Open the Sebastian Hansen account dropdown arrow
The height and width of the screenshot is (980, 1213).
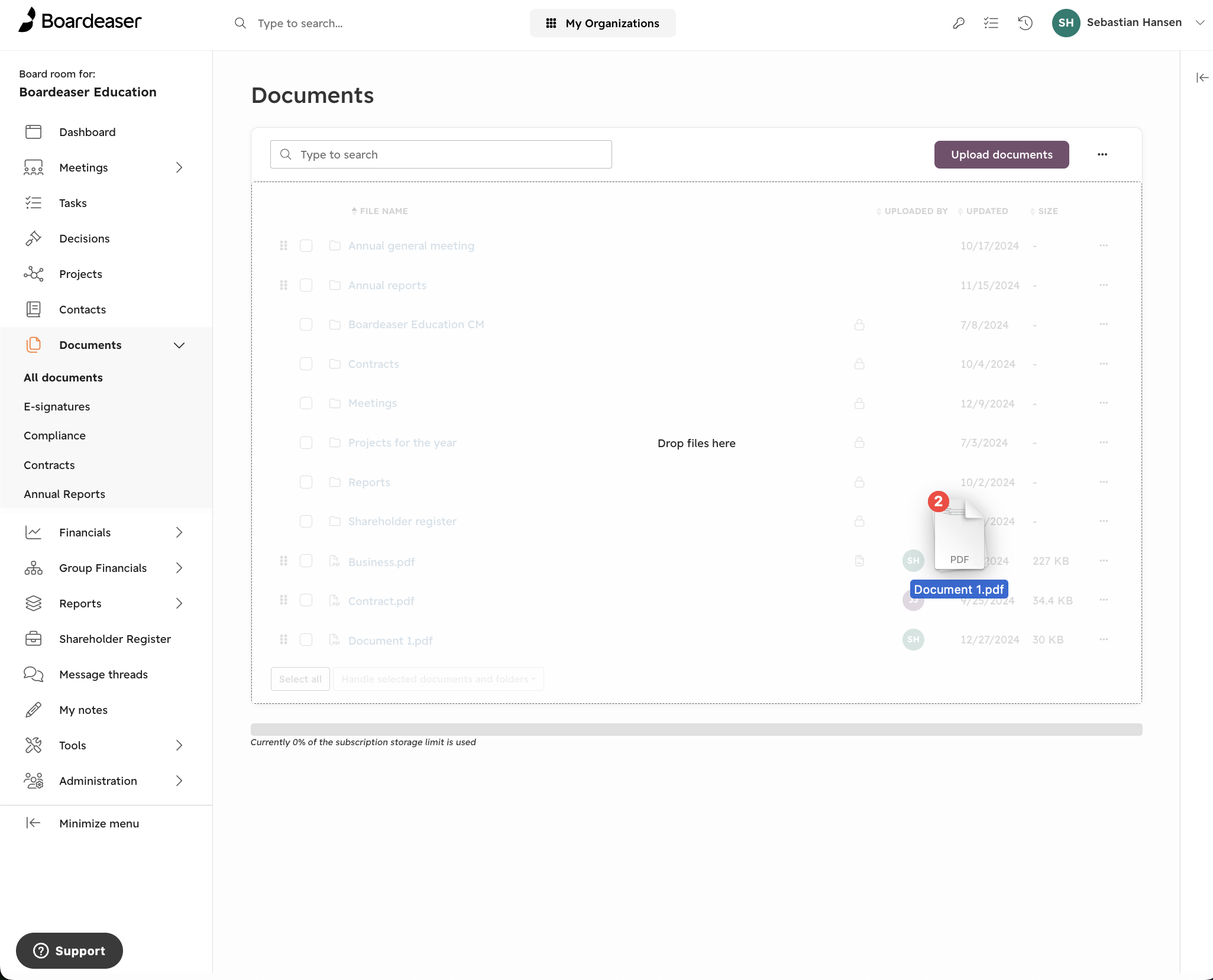[1200, 23]
